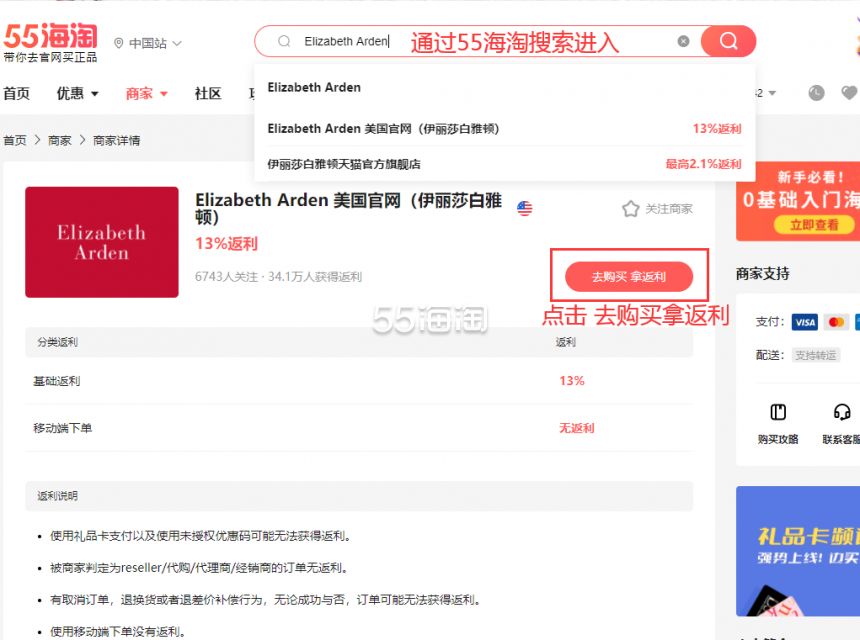
Task: Click the 55海淘 site logo
Action: [x=50, y=42]
